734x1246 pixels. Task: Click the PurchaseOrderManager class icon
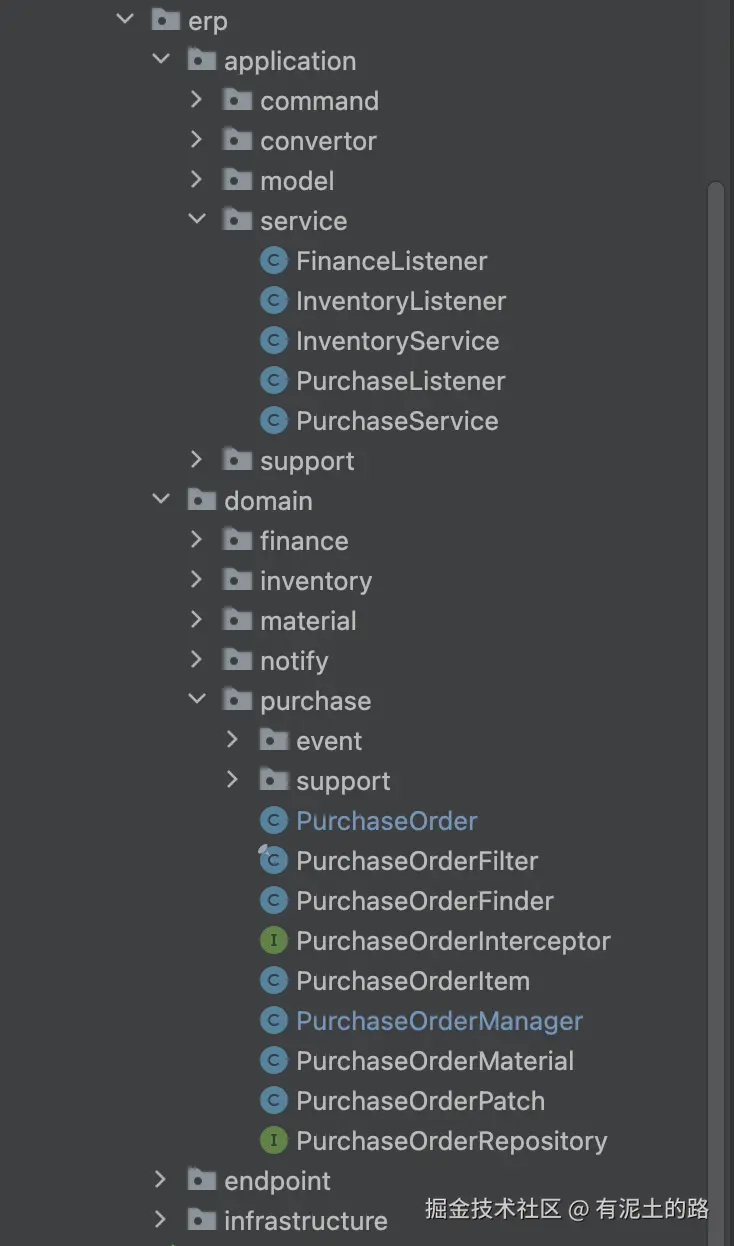click(273, 1021)
